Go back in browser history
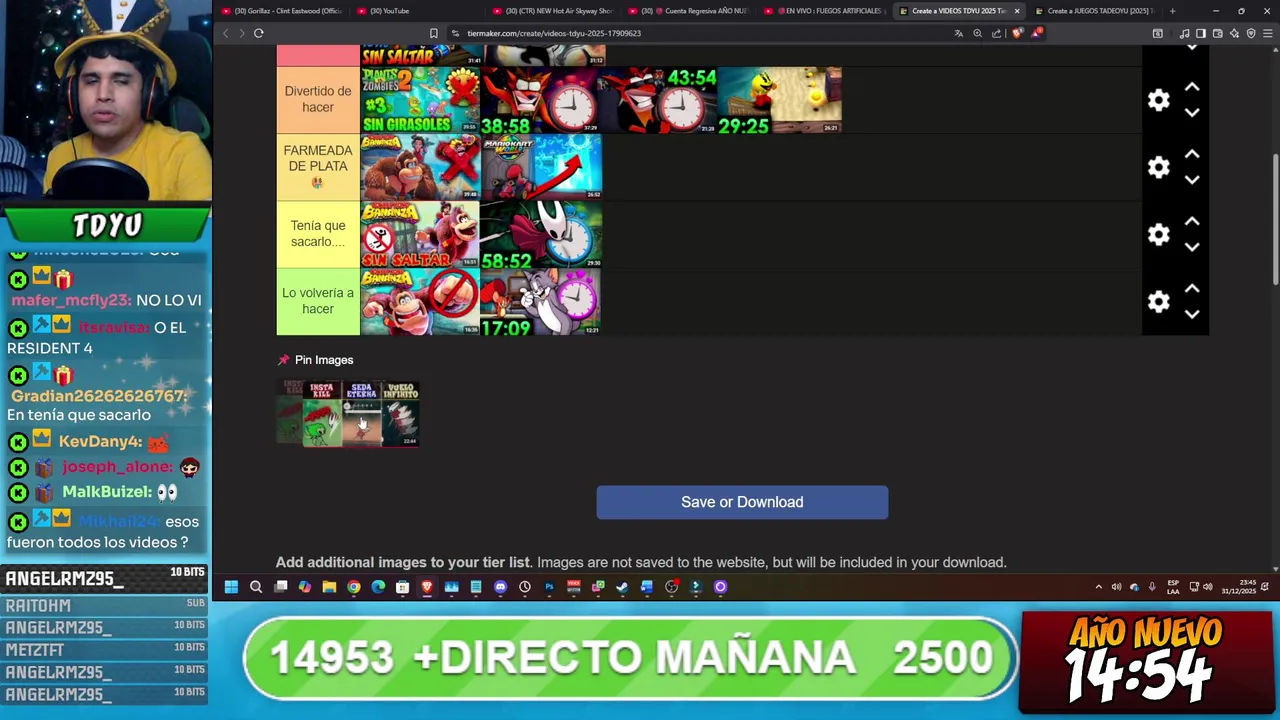 226,33
